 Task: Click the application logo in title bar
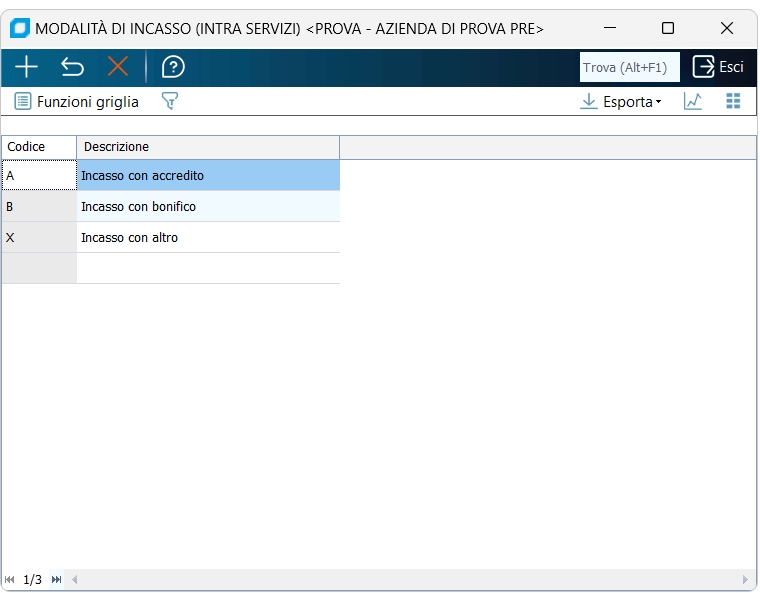click(x=20, y=28)
